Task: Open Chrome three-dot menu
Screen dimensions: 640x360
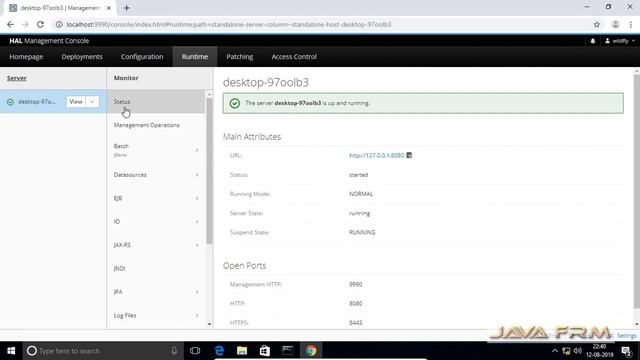Action: [x=631, y=24]
